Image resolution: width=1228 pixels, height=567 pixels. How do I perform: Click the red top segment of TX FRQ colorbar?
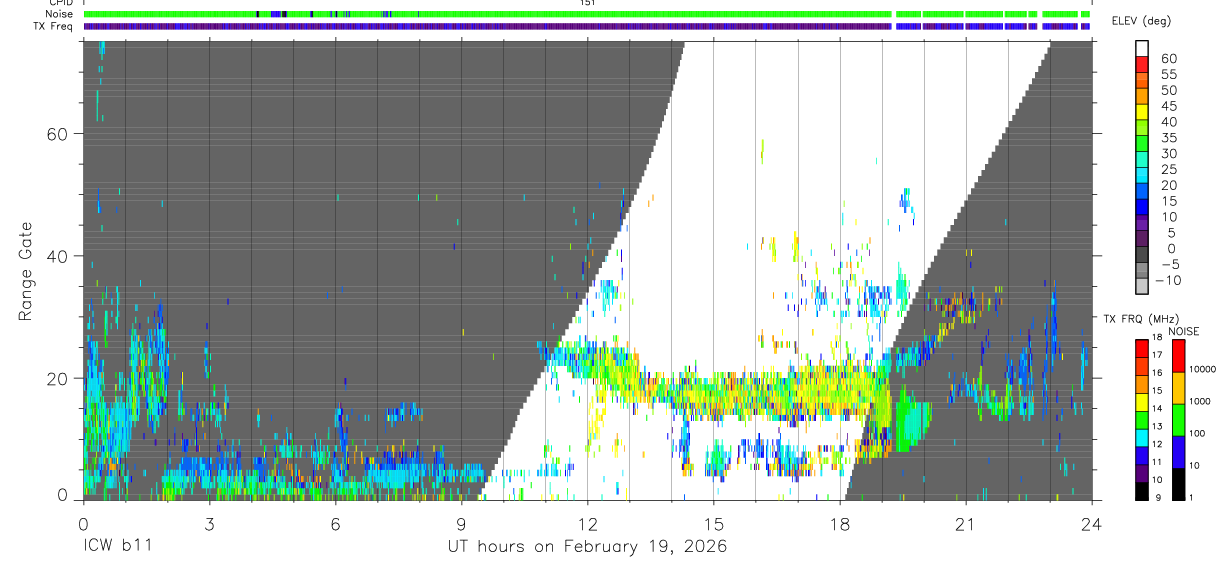point(1141,349)
